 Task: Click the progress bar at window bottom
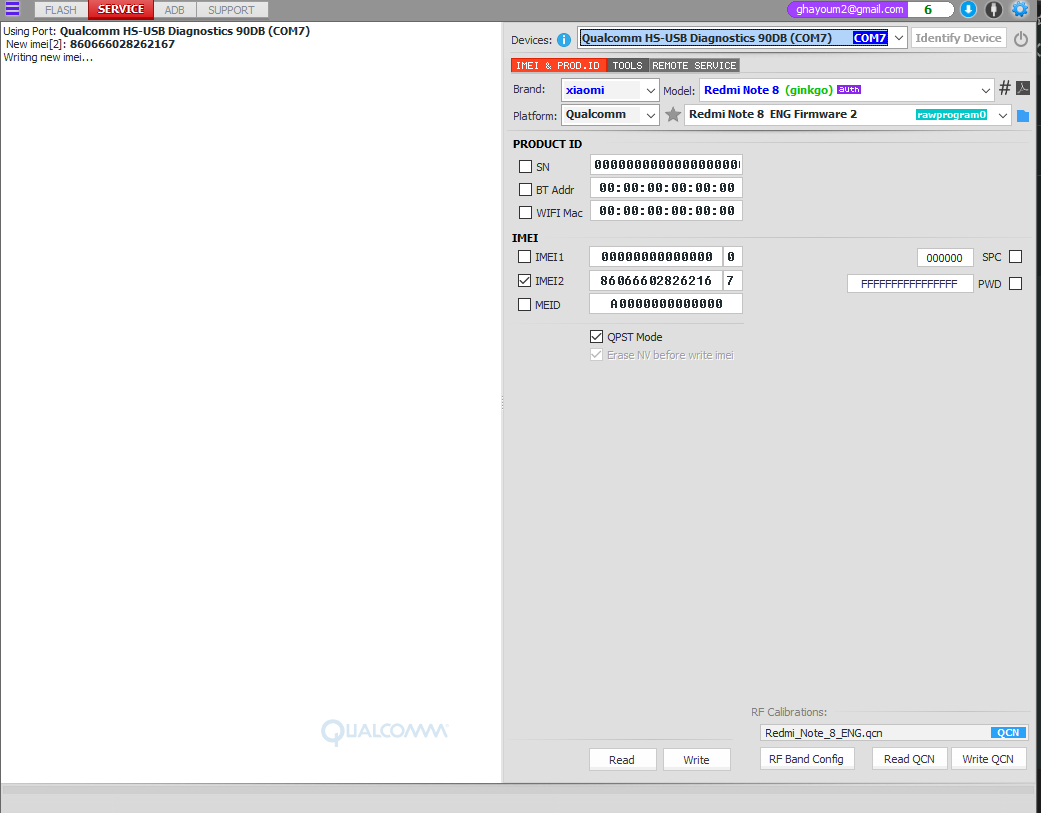(x=520, y=790)
